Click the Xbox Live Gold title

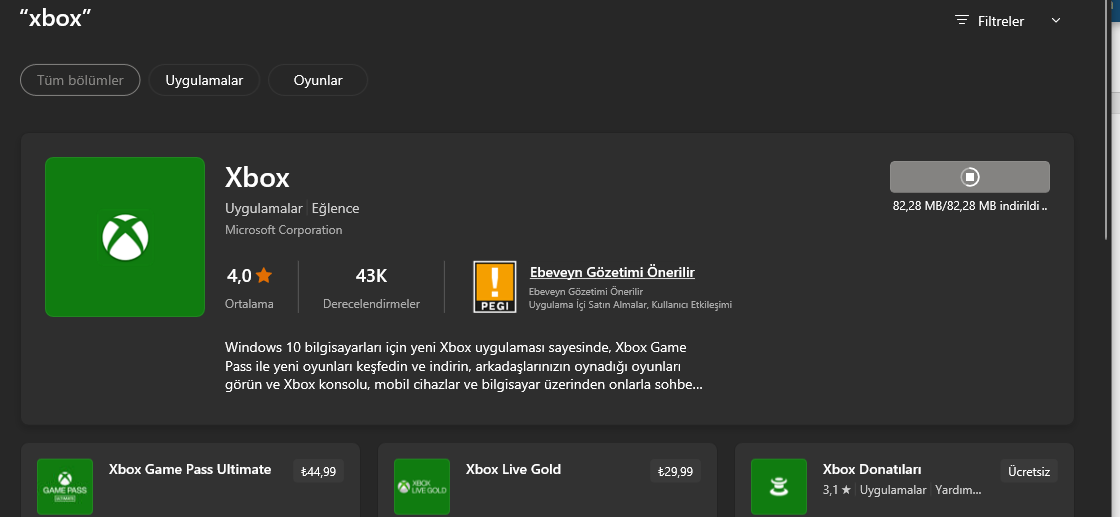[514, 469]
